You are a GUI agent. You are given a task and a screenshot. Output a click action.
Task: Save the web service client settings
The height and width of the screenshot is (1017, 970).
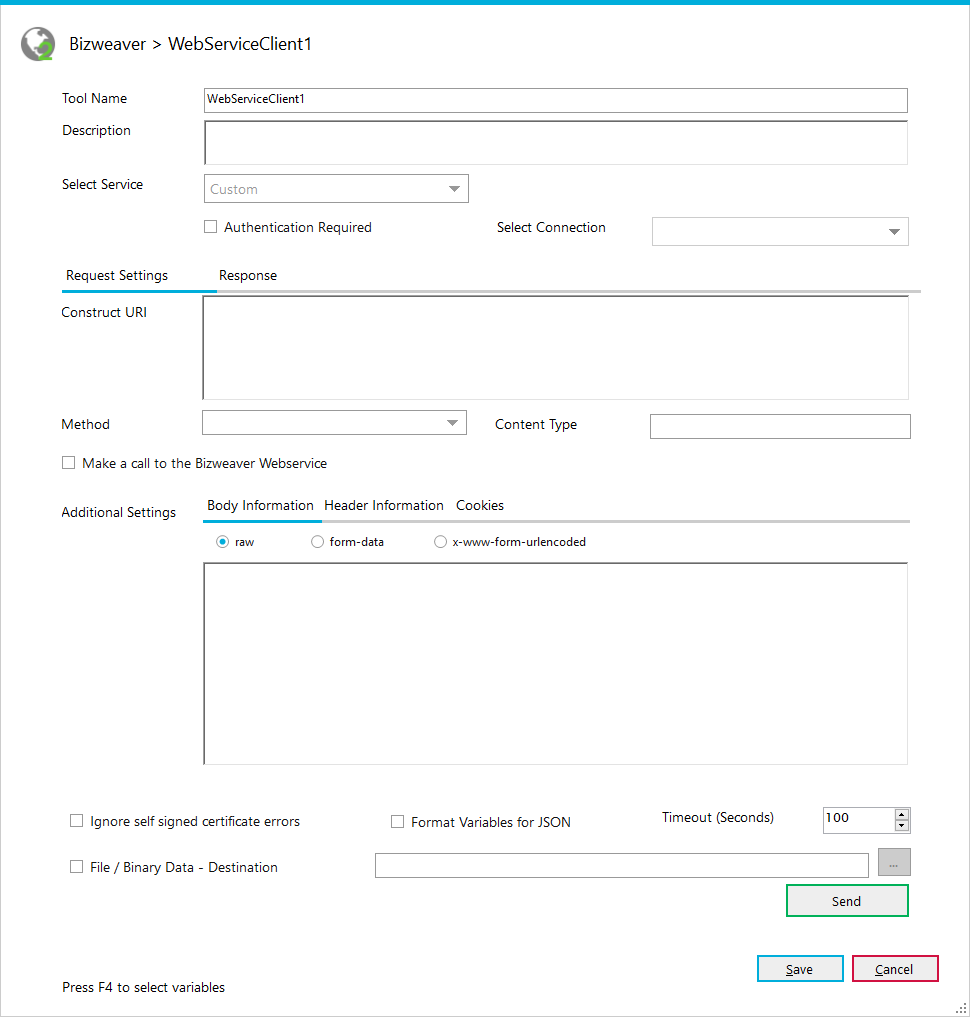tap(800, 969)
